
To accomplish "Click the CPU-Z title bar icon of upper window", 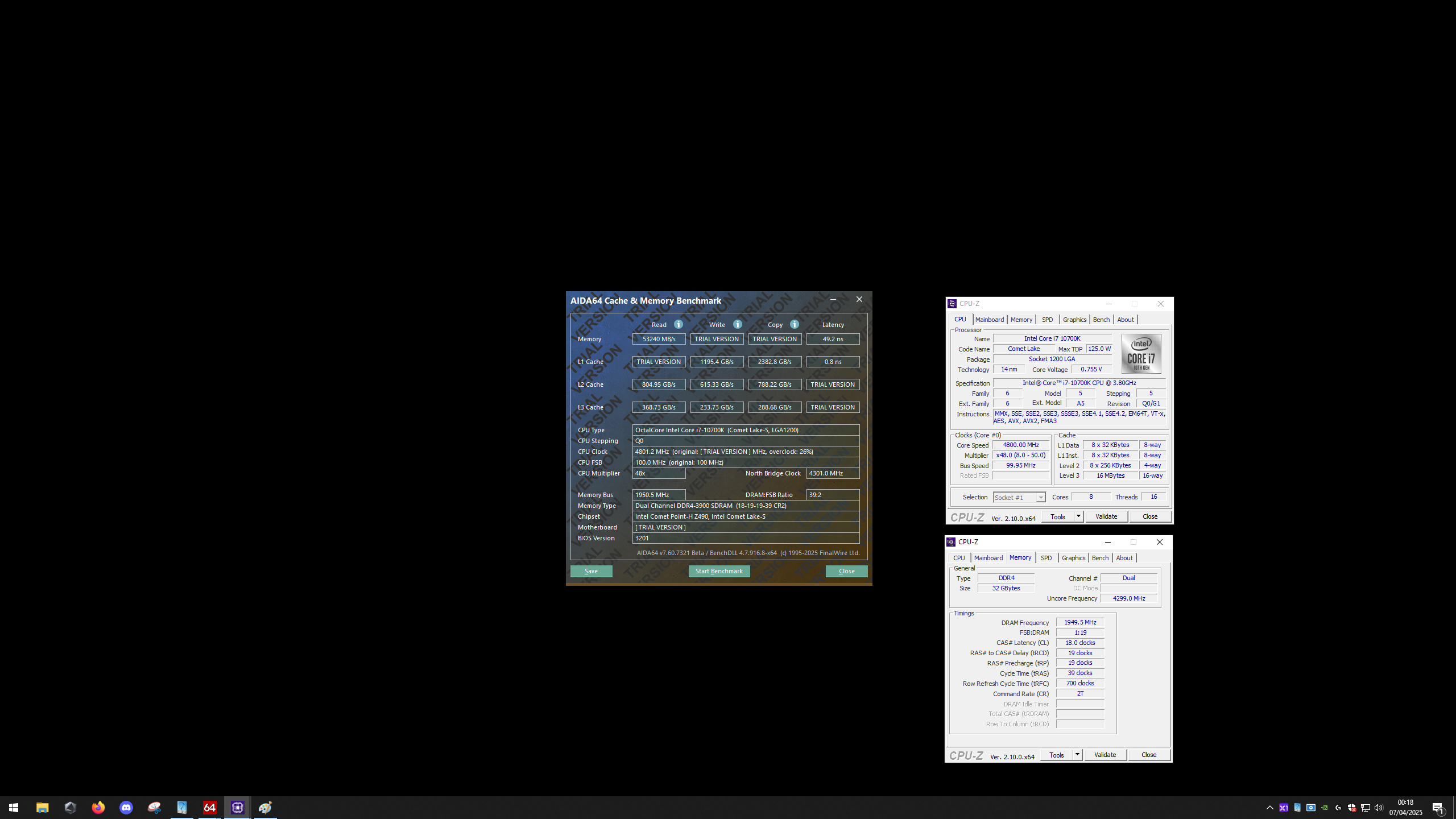I will pos(952,304).
